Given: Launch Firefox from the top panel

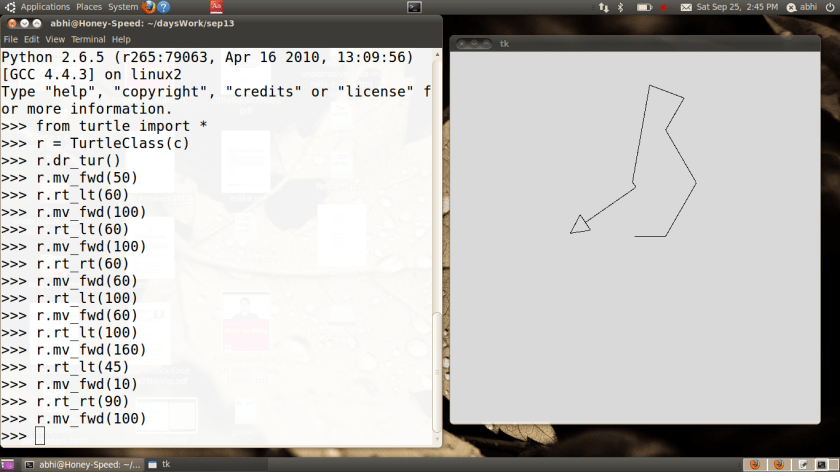Looking at the screenshot, I should coord(148,7).
